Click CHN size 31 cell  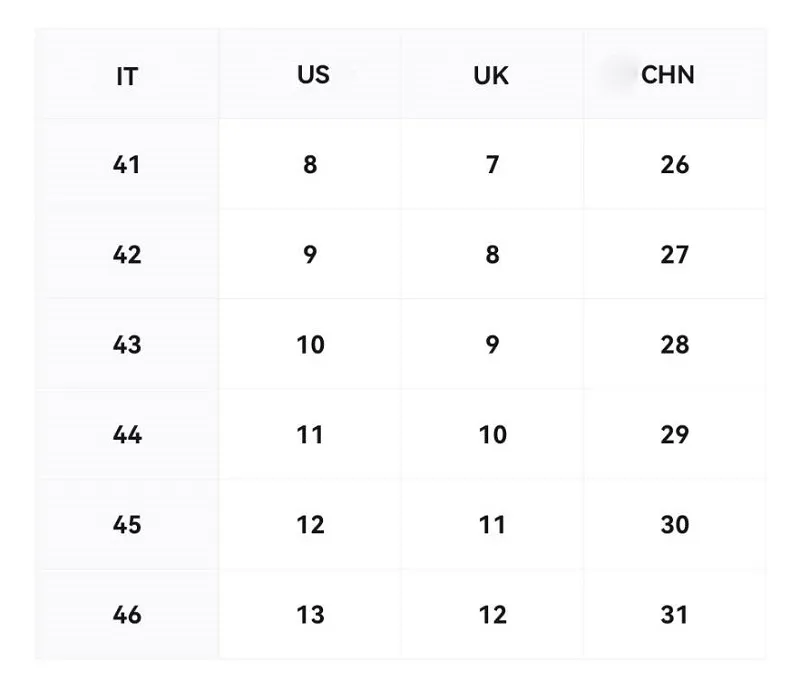674,615
